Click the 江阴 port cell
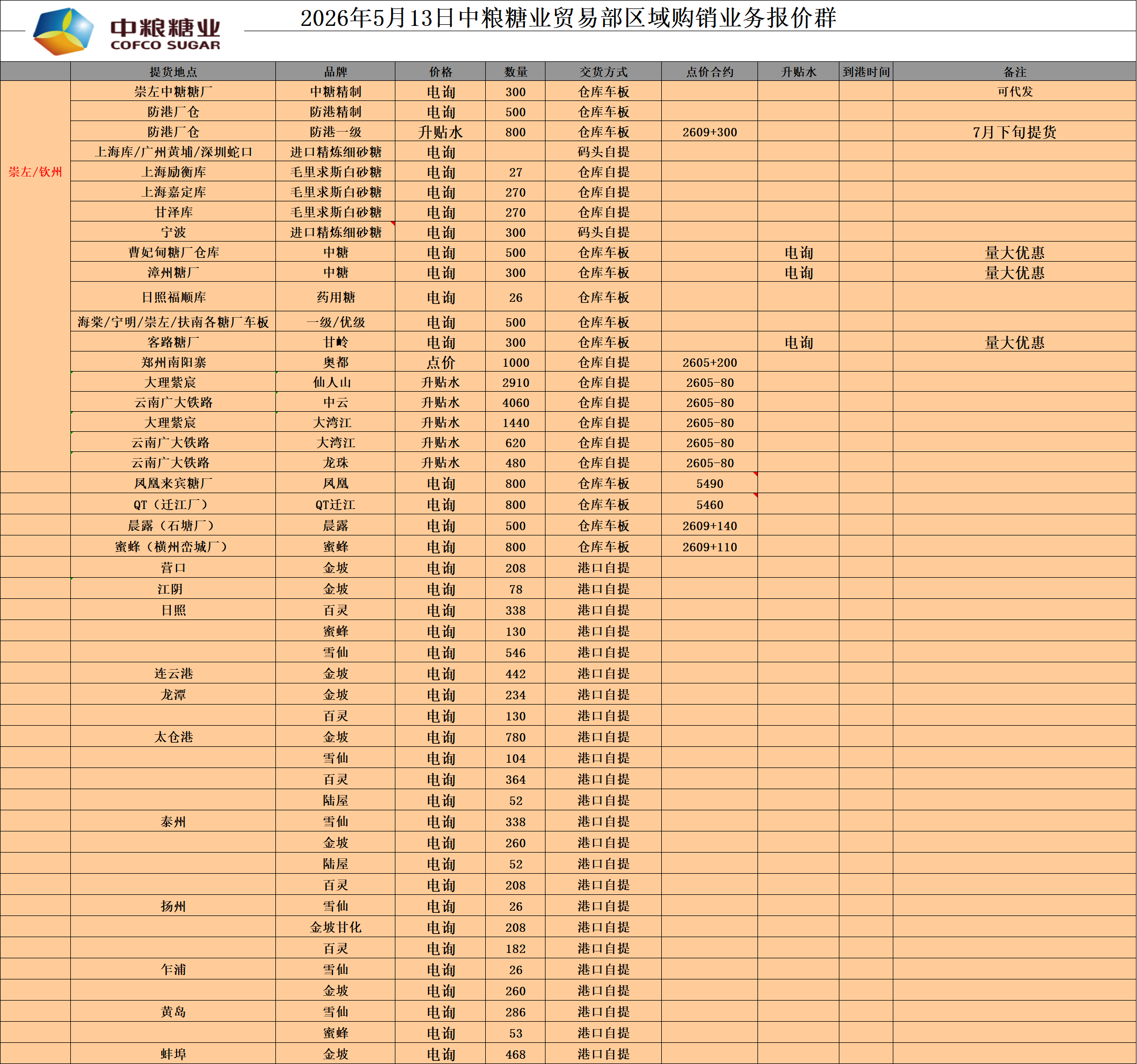Screen dimensions: 1137x1064 click(x=173, y=589)
